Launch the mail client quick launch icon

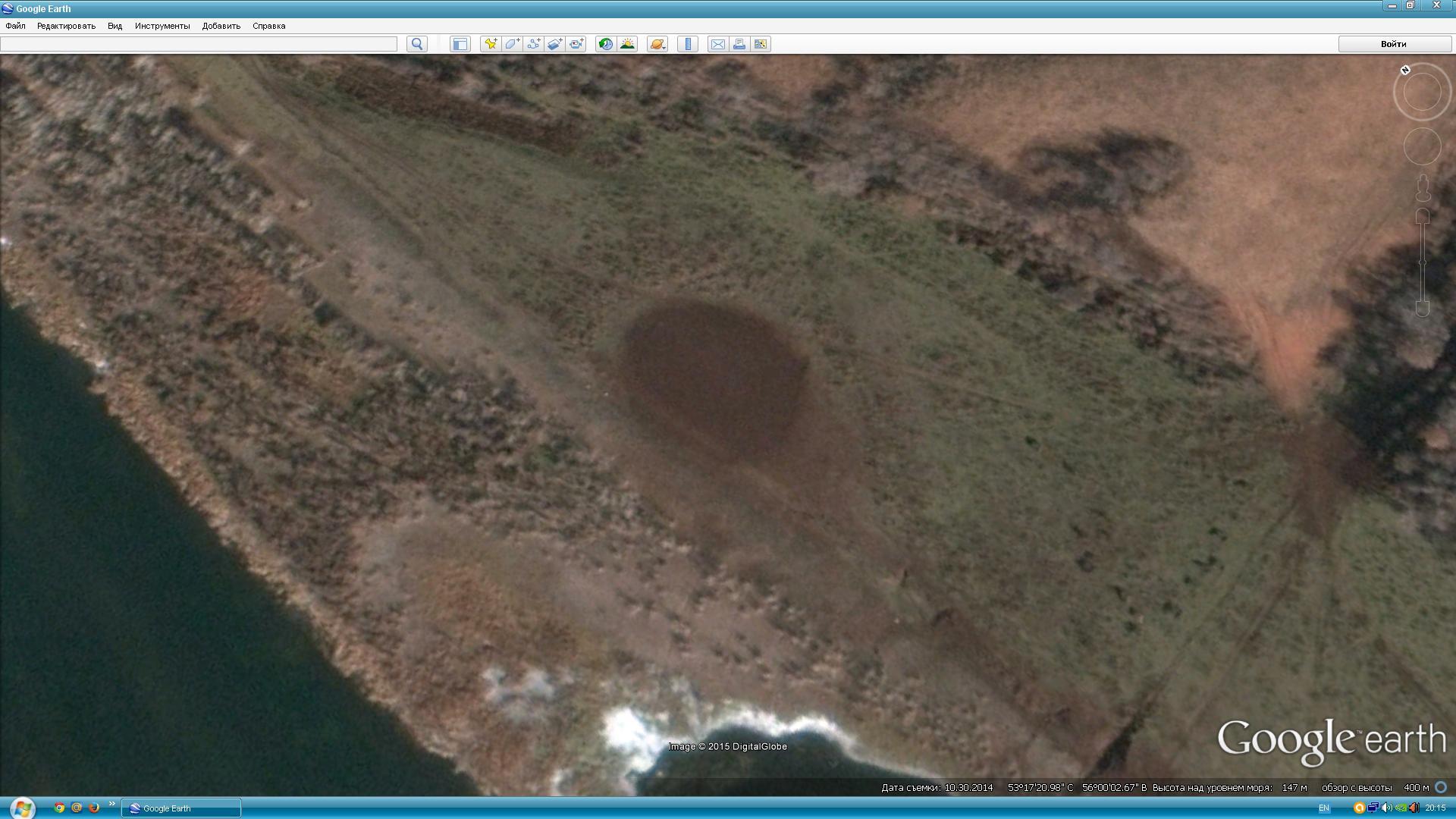coord(77,808)
